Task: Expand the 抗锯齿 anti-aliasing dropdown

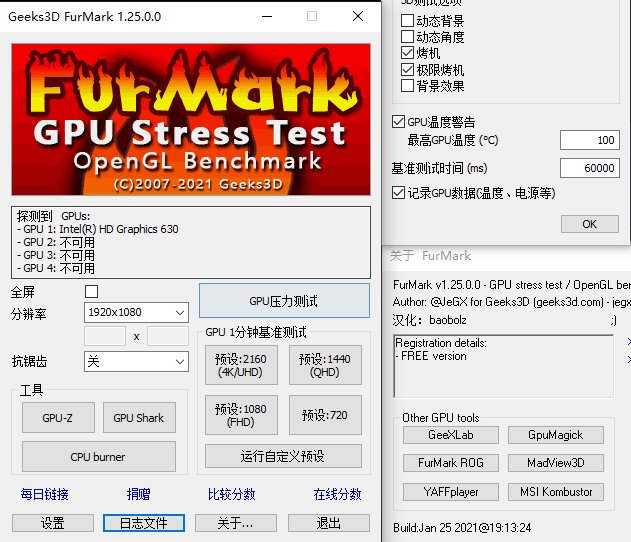Action: (x=136, y=361)
